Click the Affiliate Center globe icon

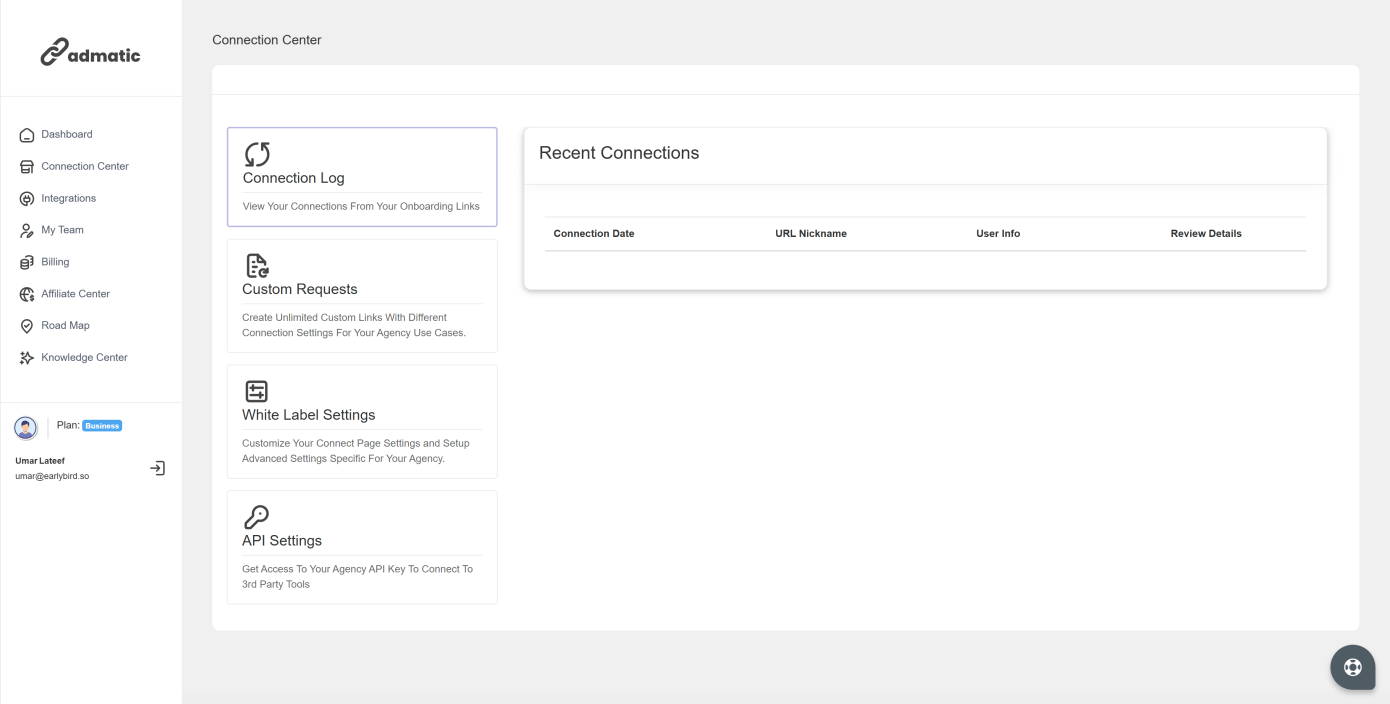(x=27, y=294)
